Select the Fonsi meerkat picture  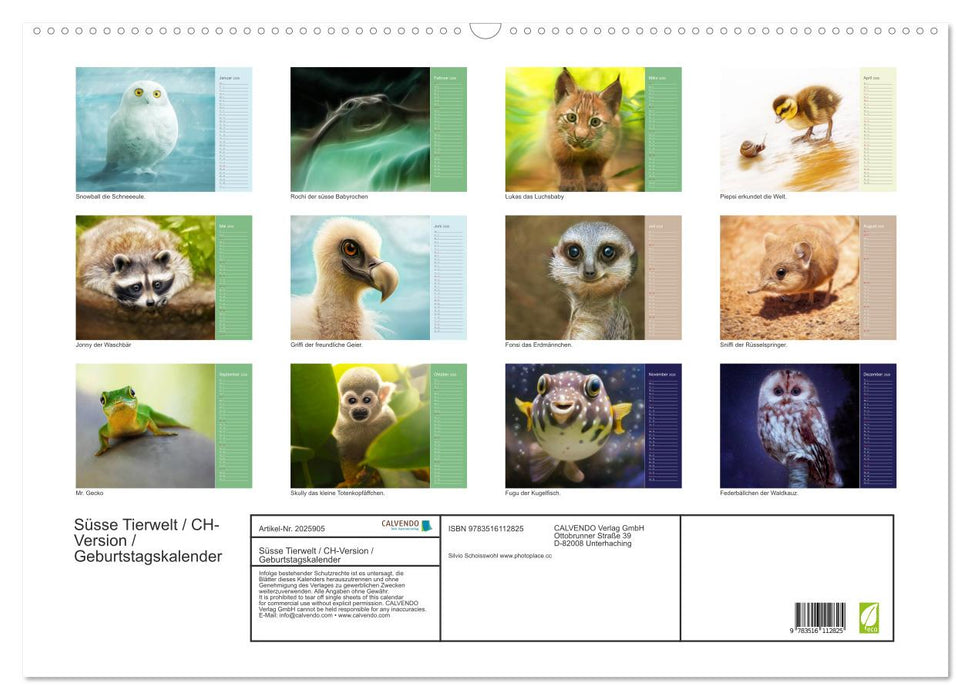click(x=575, y=277)
